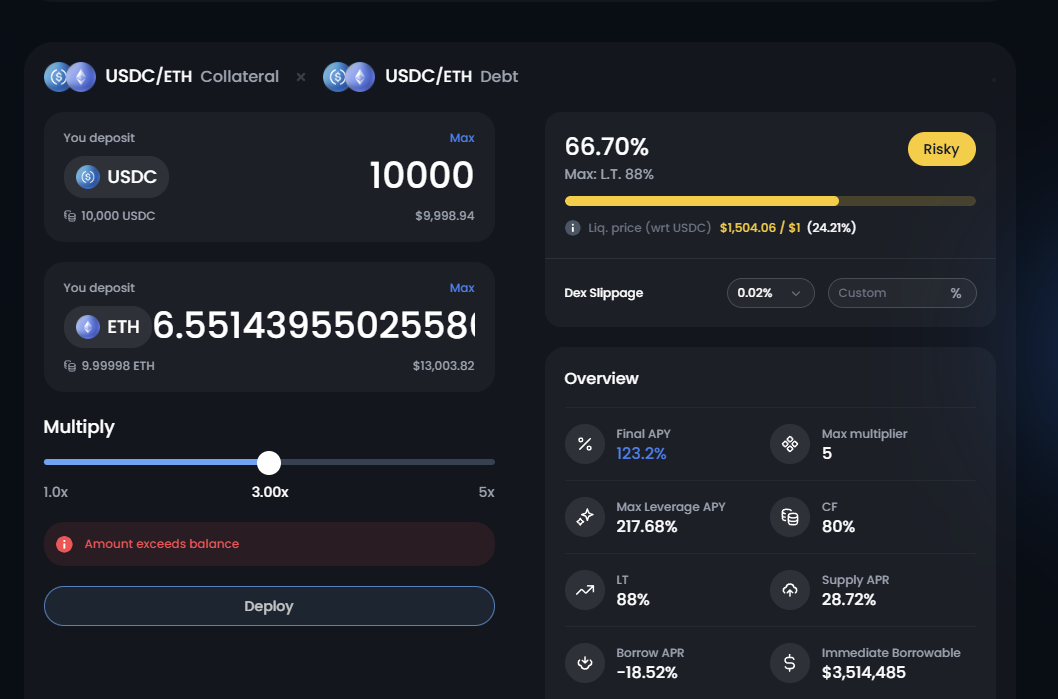The height and width of the screenshot is (699, 1058).
Task: Click the USDC/ETH Collateral token pair icon
Action: (x=70, y=77)
